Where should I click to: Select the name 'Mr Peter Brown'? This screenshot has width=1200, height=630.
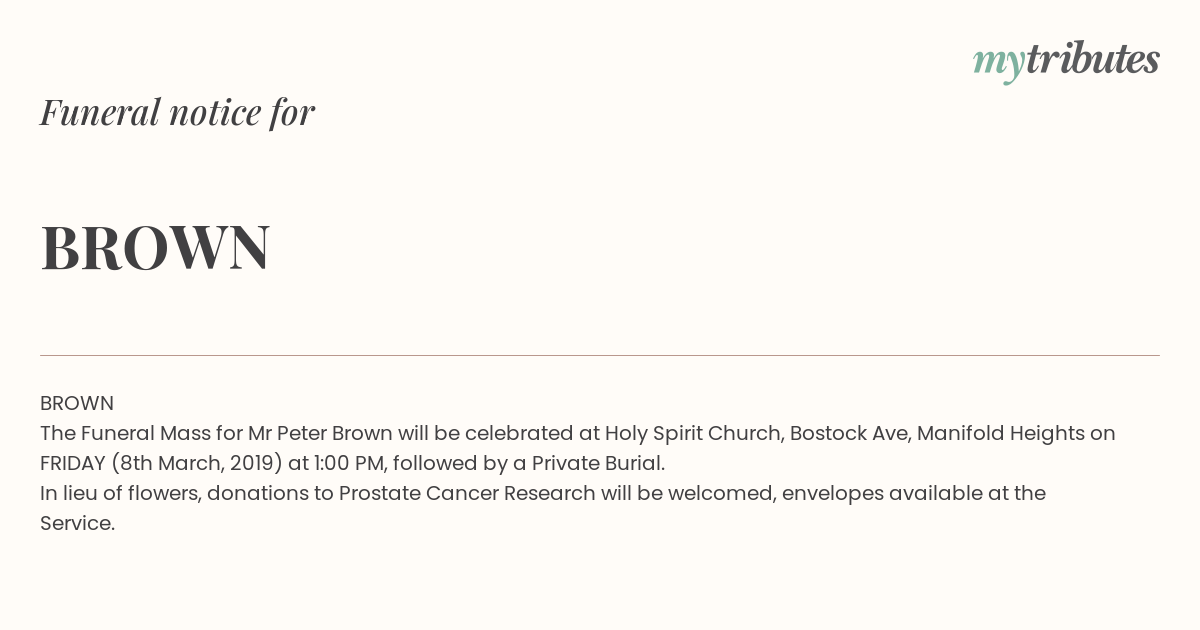(320, 433)
